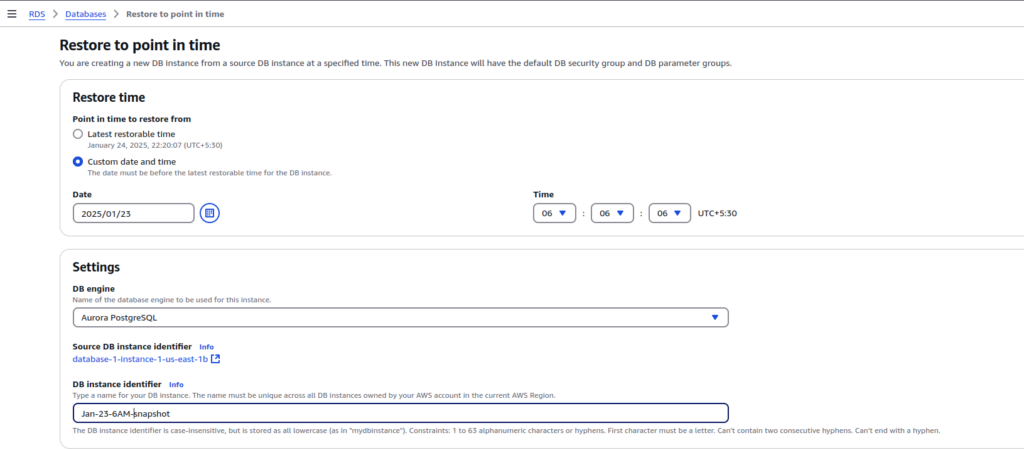The width and height of the screenshot is (1024, 450).
Task: Open the DB engine dropdown
Action: 400,317
